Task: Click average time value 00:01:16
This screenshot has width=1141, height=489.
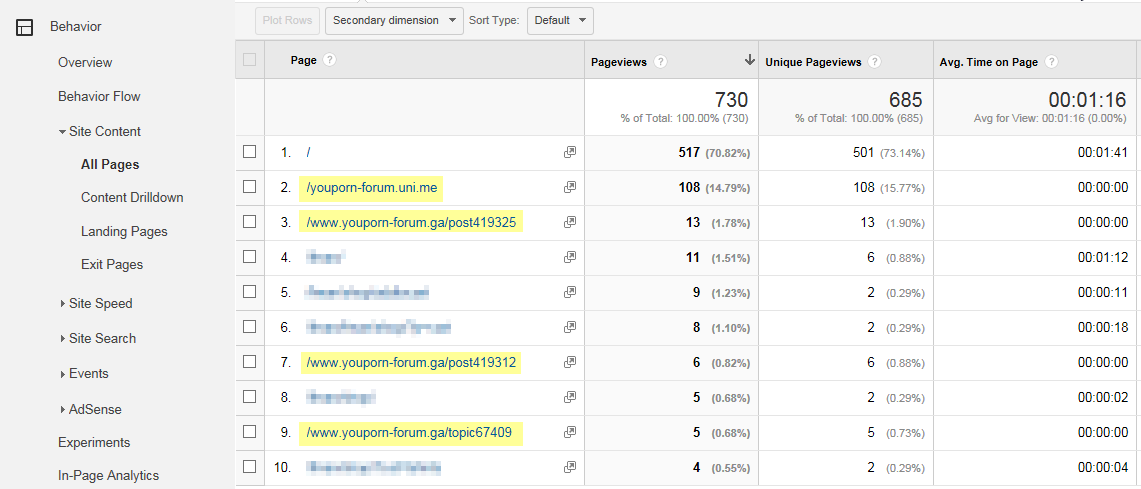Action: (x=1087, y=100)
